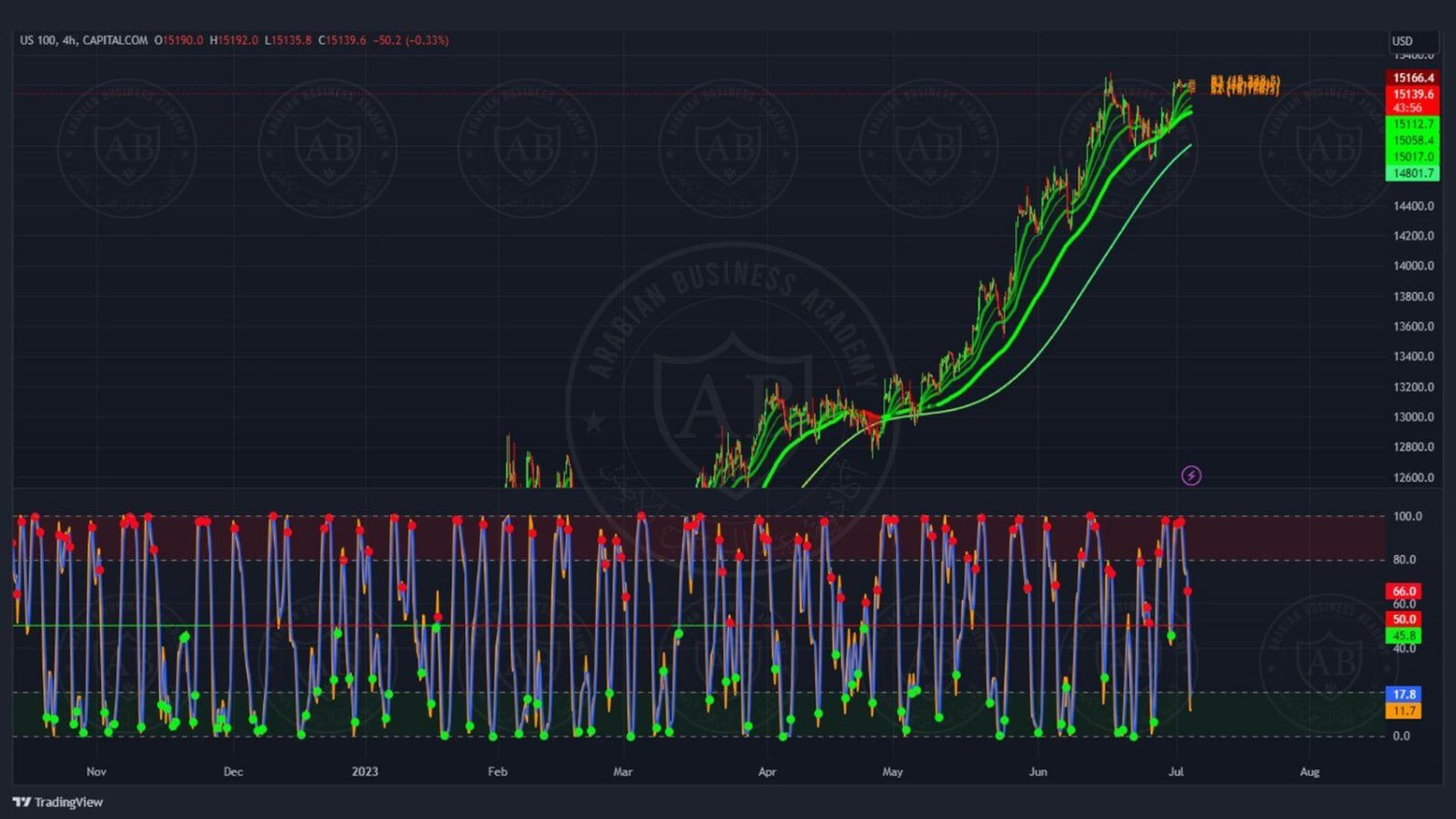The height and width of the screenshot is (819, 1456).
Task: Click the 14000.0 price axis label
Action: [1413, 266]
